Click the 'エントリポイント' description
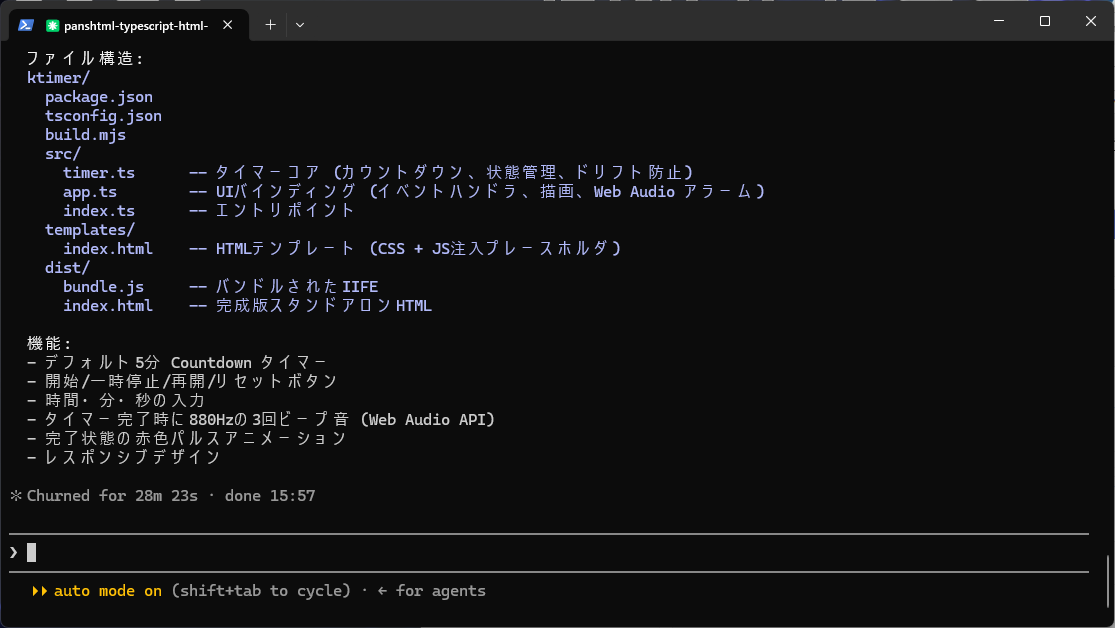This screenshot has width=1115, height=628. (x=284, y=211)
